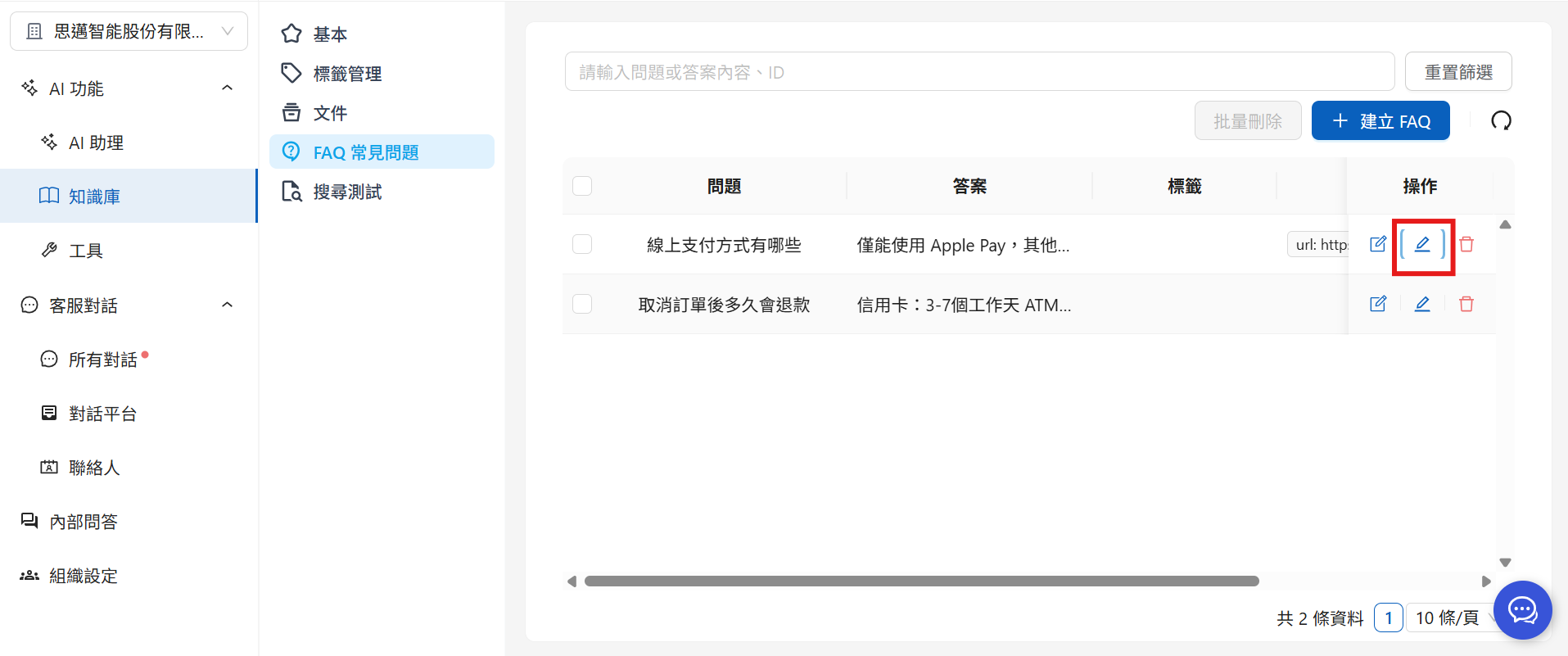Click the refresh icon beside 建立 FAQ

pos(1500,121)
